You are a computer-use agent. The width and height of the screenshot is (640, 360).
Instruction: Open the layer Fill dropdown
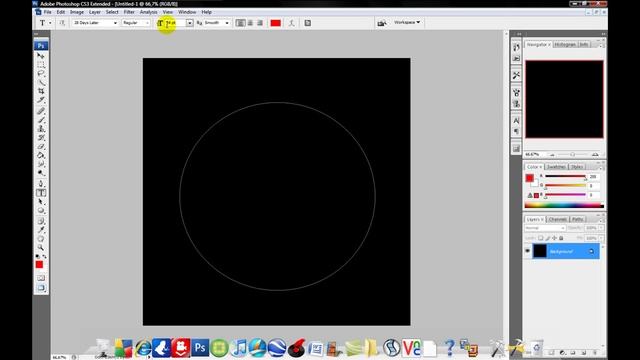pyautogui.click(x=601, y=238)
